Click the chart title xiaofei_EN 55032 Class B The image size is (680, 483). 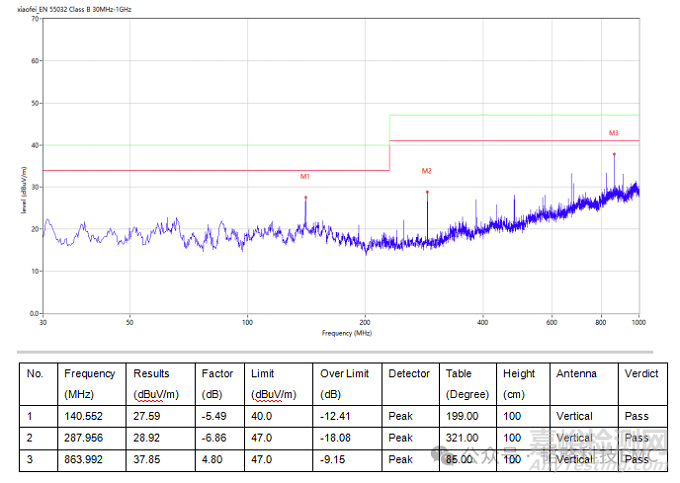(x=74, y=8)
